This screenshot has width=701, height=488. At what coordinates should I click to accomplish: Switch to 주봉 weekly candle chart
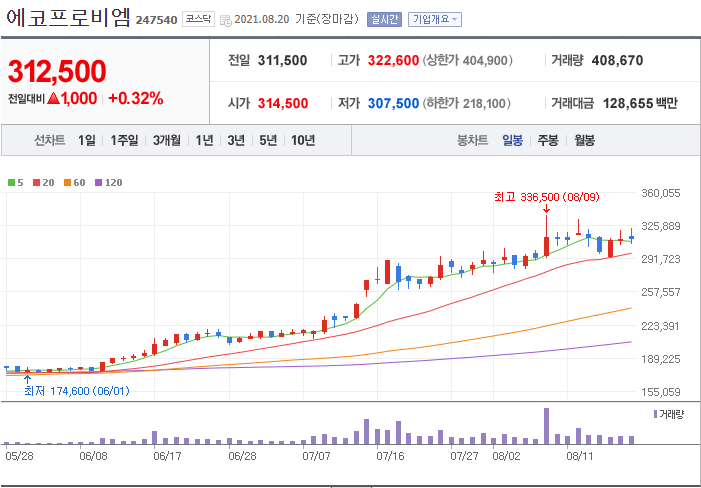(x=548, y=140)
